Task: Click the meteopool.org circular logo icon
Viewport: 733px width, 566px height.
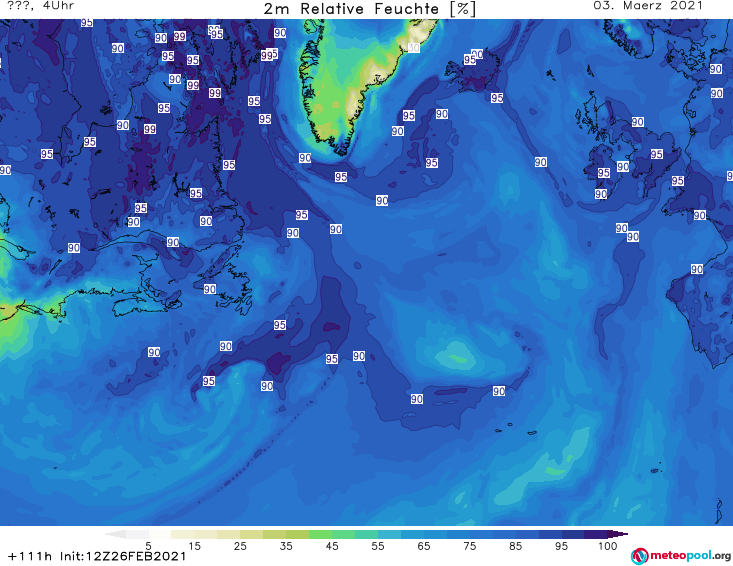Action: pyautogui.click(x=640, y=556)
